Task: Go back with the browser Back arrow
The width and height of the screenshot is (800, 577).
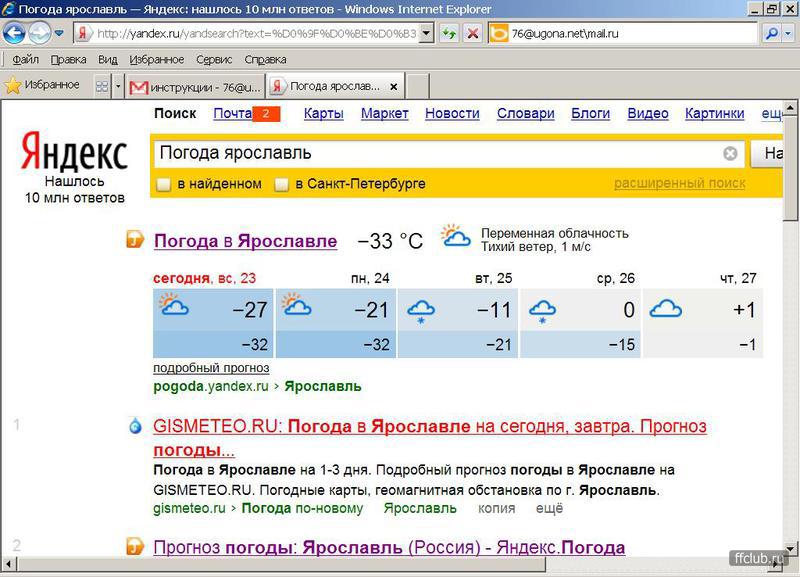Action: [x=14, y=34]
